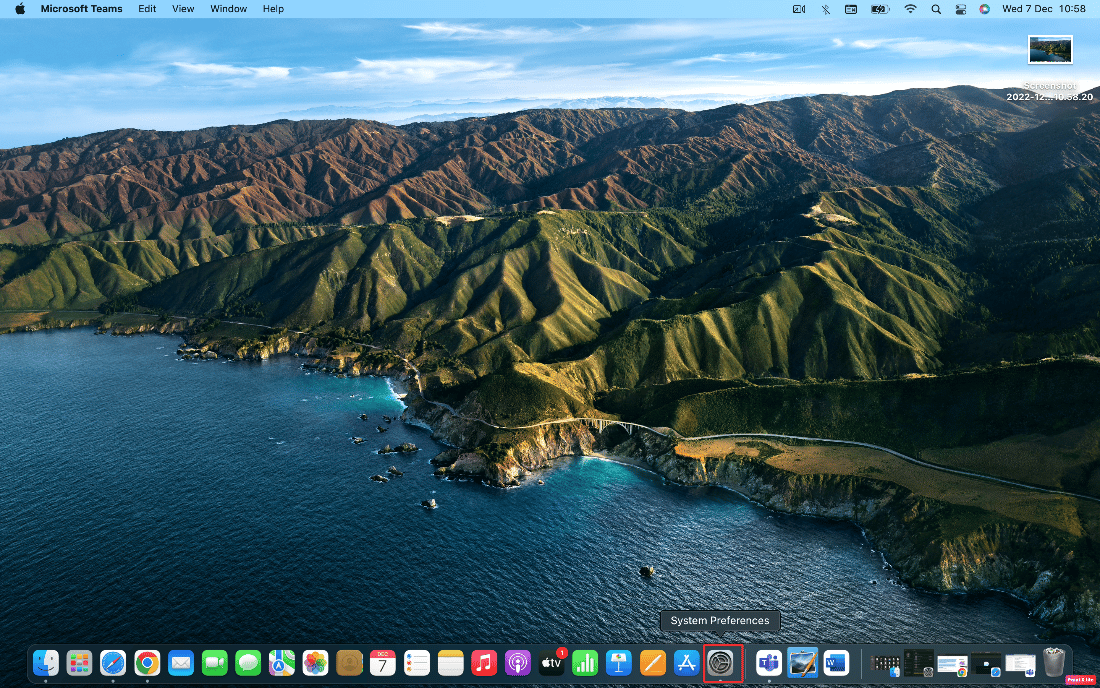Open the battery status menu
Image resolution: width=1100 pixels, height=688 pixels.
pos(879,9)
